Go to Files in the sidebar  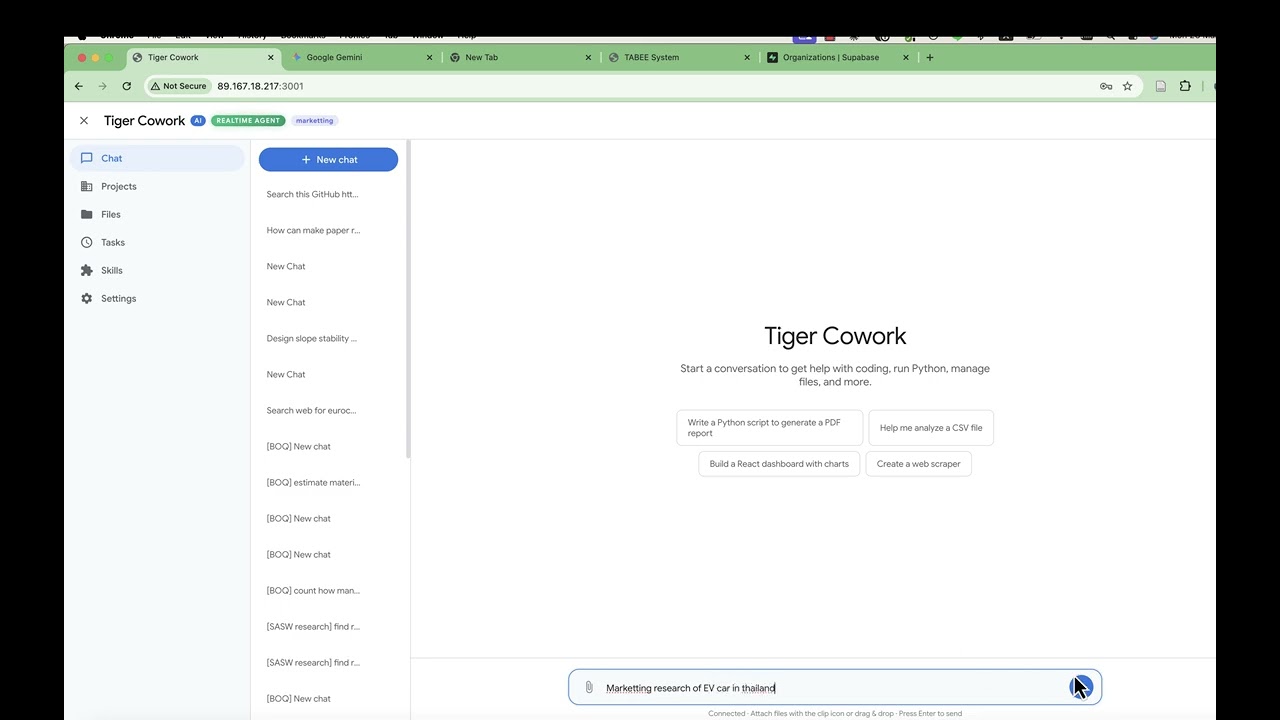point(157,214)
